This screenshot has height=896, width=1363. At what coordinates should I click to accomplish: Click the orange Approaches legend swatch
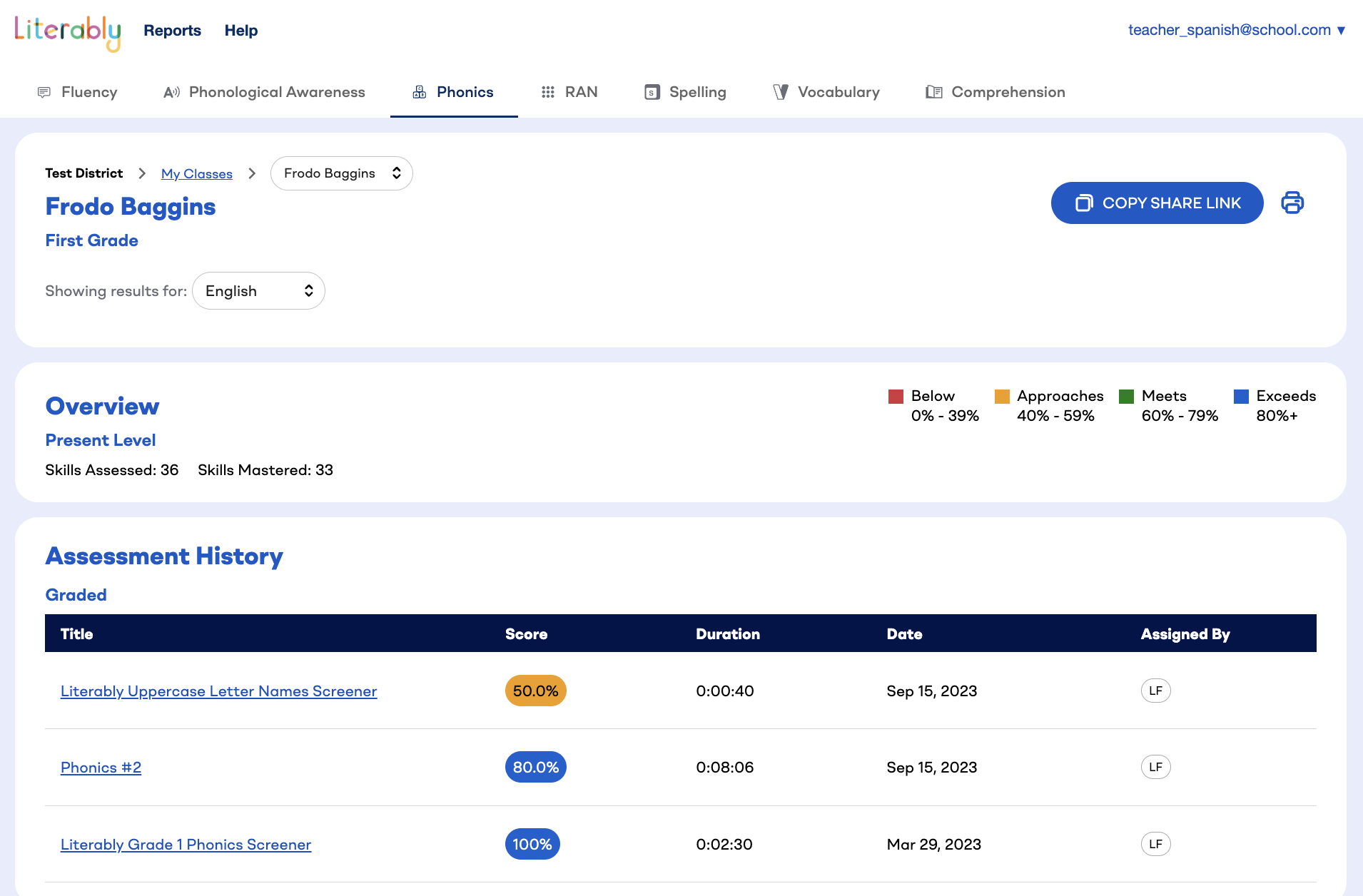(x=1002, y=397)
